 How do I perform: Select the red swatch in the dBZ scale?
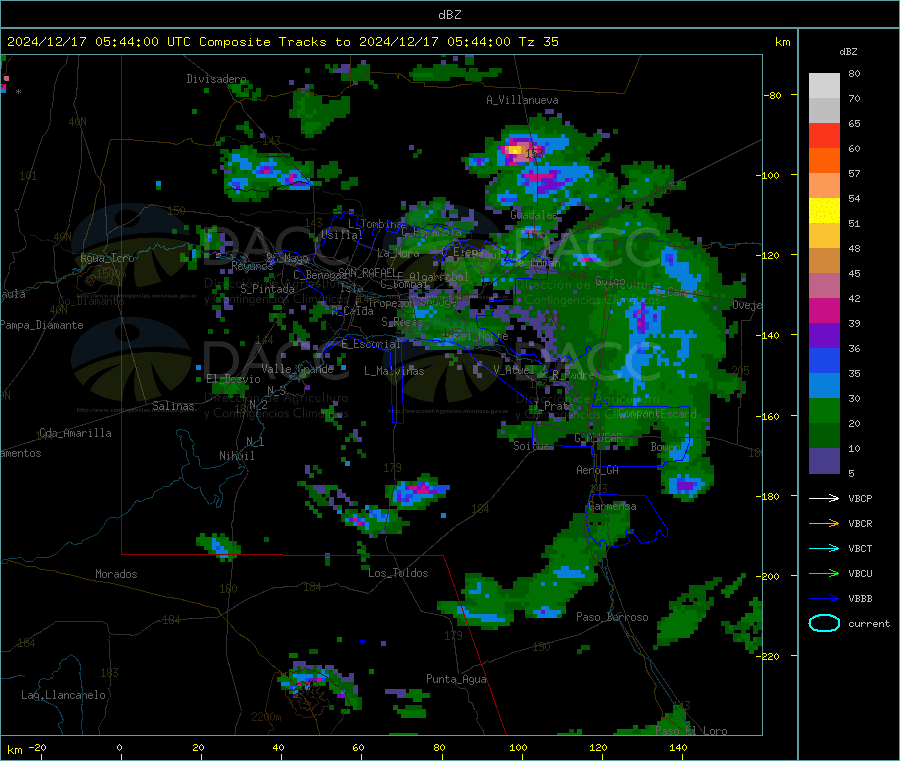[824, 135]
